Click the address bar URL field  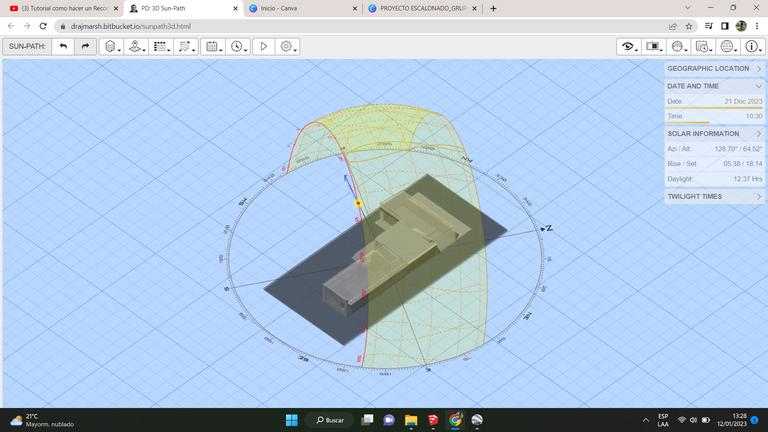click(362, 26)
